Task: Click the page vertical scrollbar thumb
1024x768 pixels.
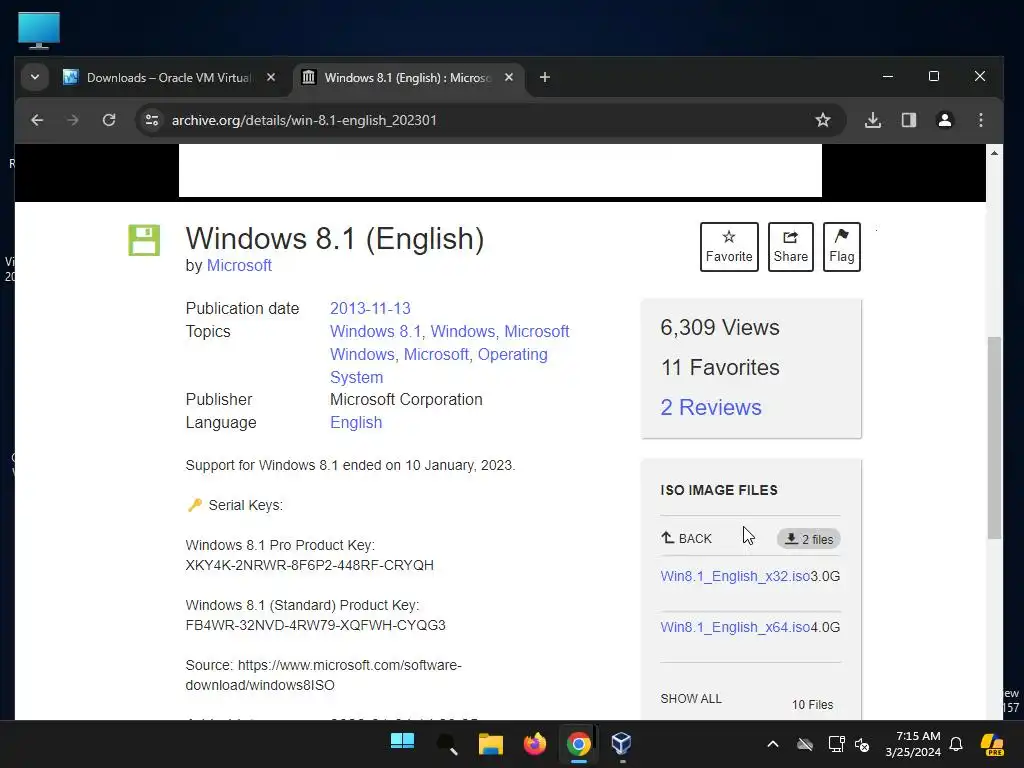Action: [994, 438]
